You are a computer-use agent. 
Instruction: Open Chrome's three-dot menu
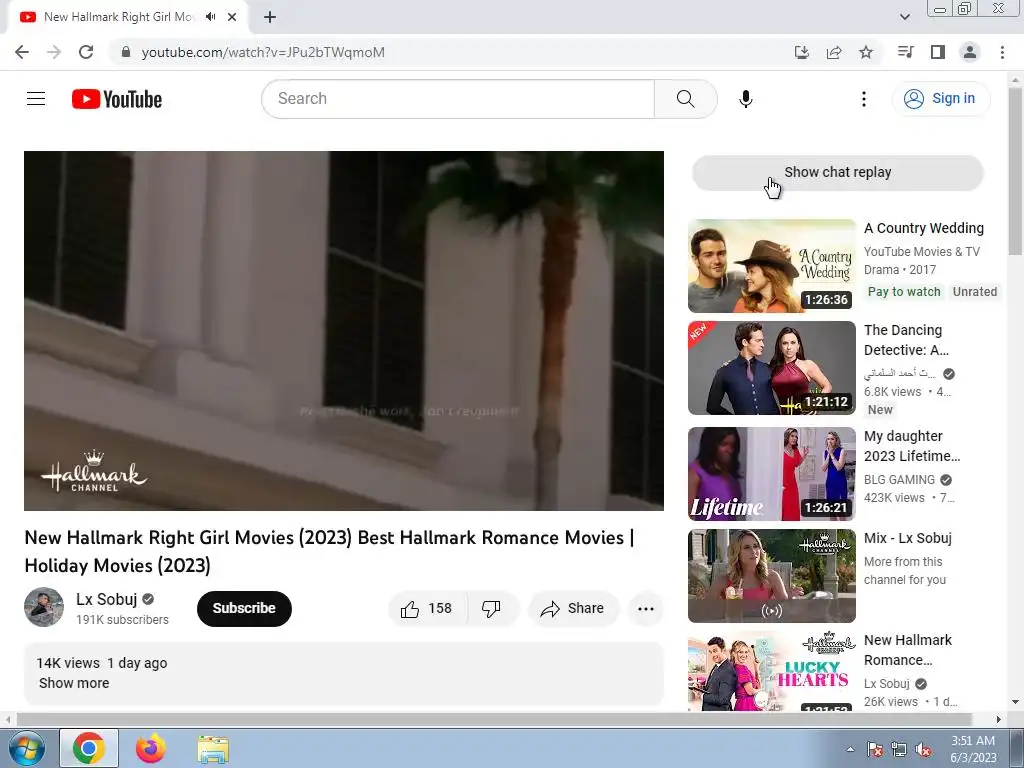(x=1002, y=52)
